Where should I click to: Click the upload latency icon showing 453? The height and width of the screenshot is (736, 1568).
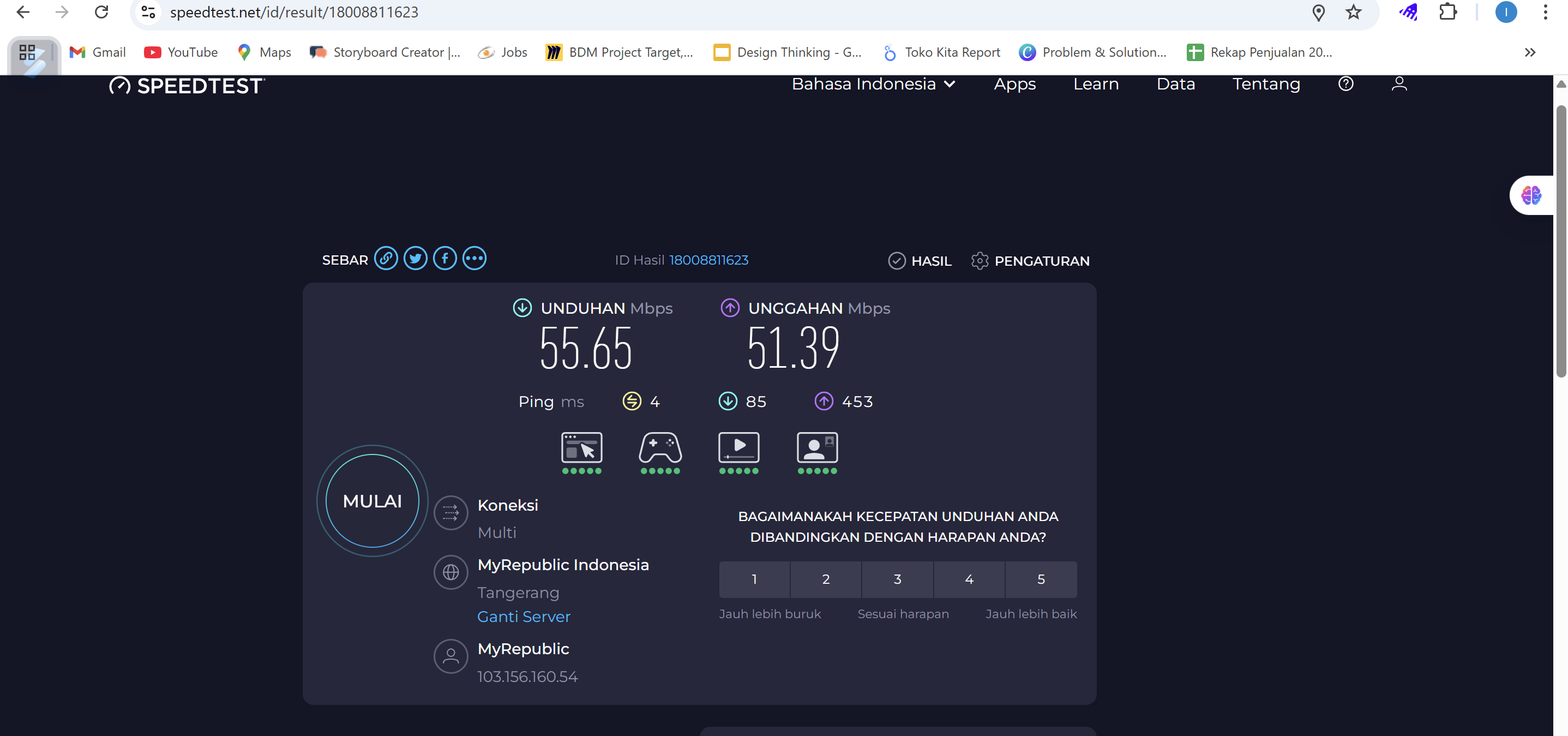click(x=824, y=401)
